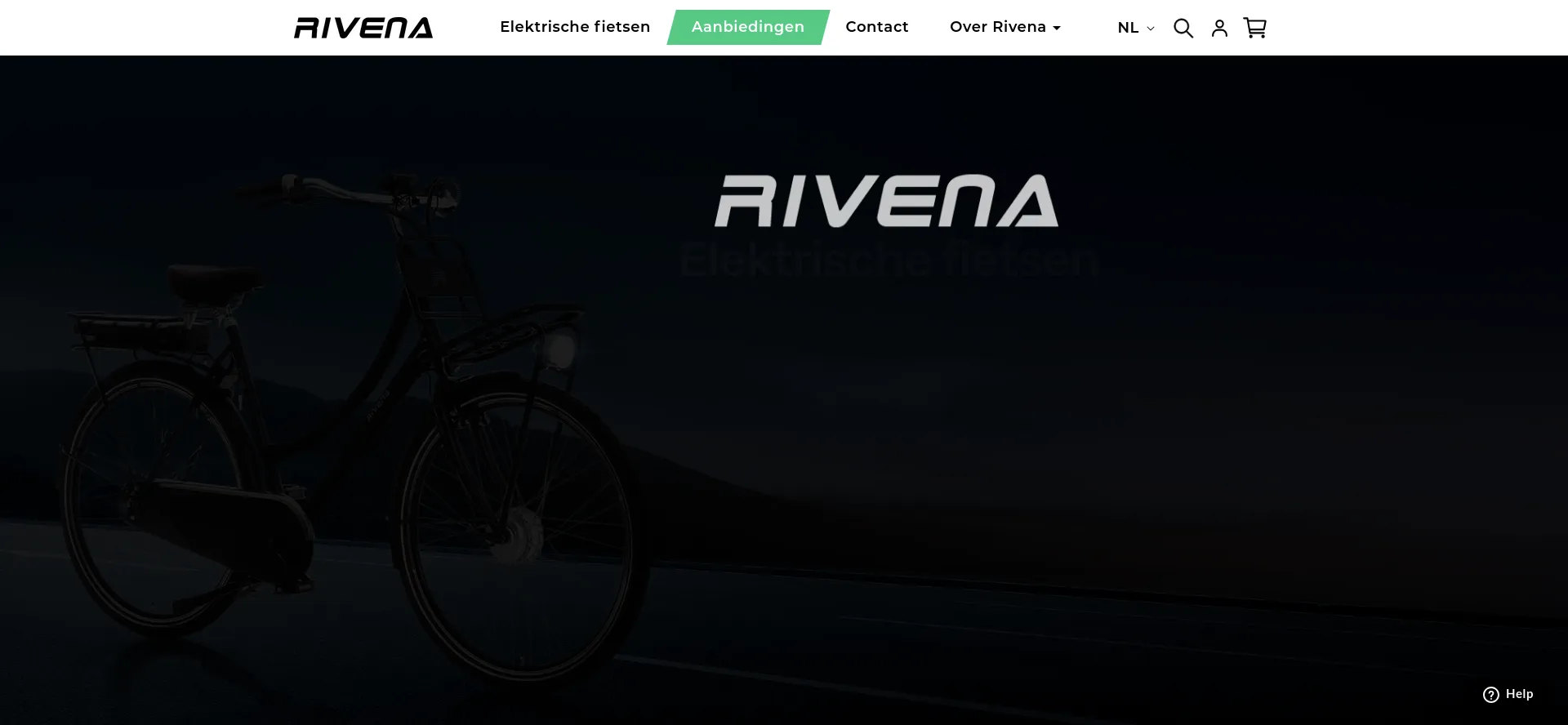
Task: Select the green Aanbiedingen tab
Action: (747, 27)
